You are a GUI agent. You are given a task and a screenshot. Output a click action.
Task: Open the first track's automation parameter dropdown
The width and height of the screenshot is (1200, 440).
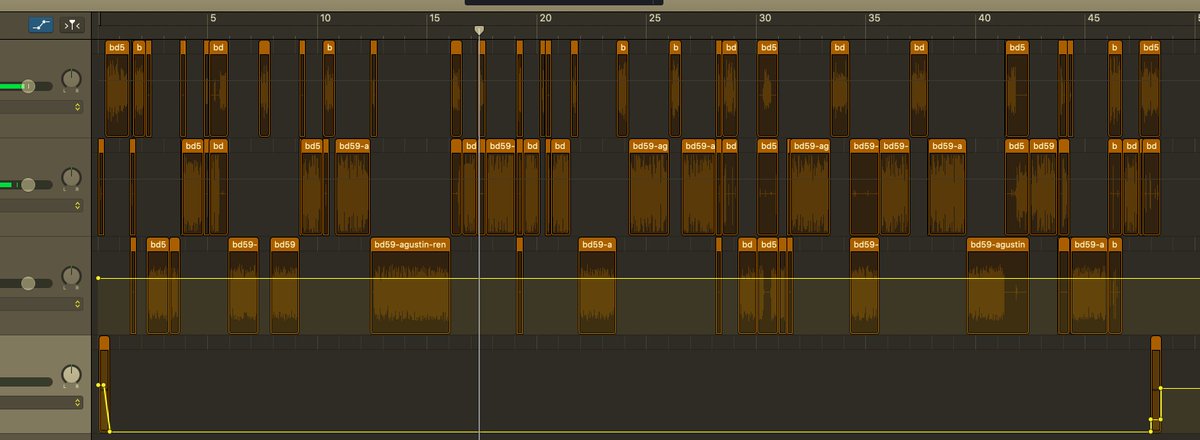(78, 106)
